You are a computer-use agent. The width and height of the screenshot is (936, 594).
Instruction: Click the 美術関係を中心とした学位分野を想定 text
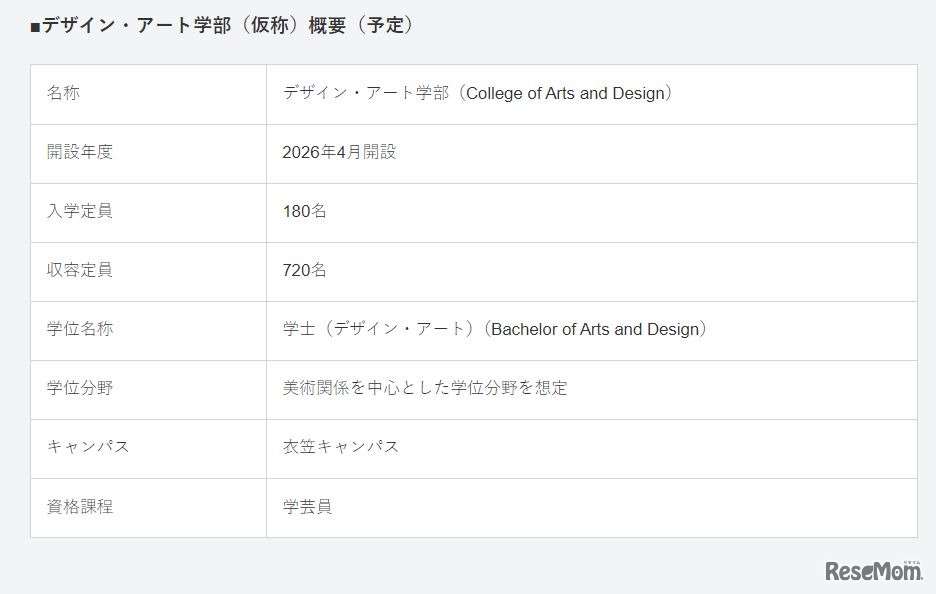point(425,389)
